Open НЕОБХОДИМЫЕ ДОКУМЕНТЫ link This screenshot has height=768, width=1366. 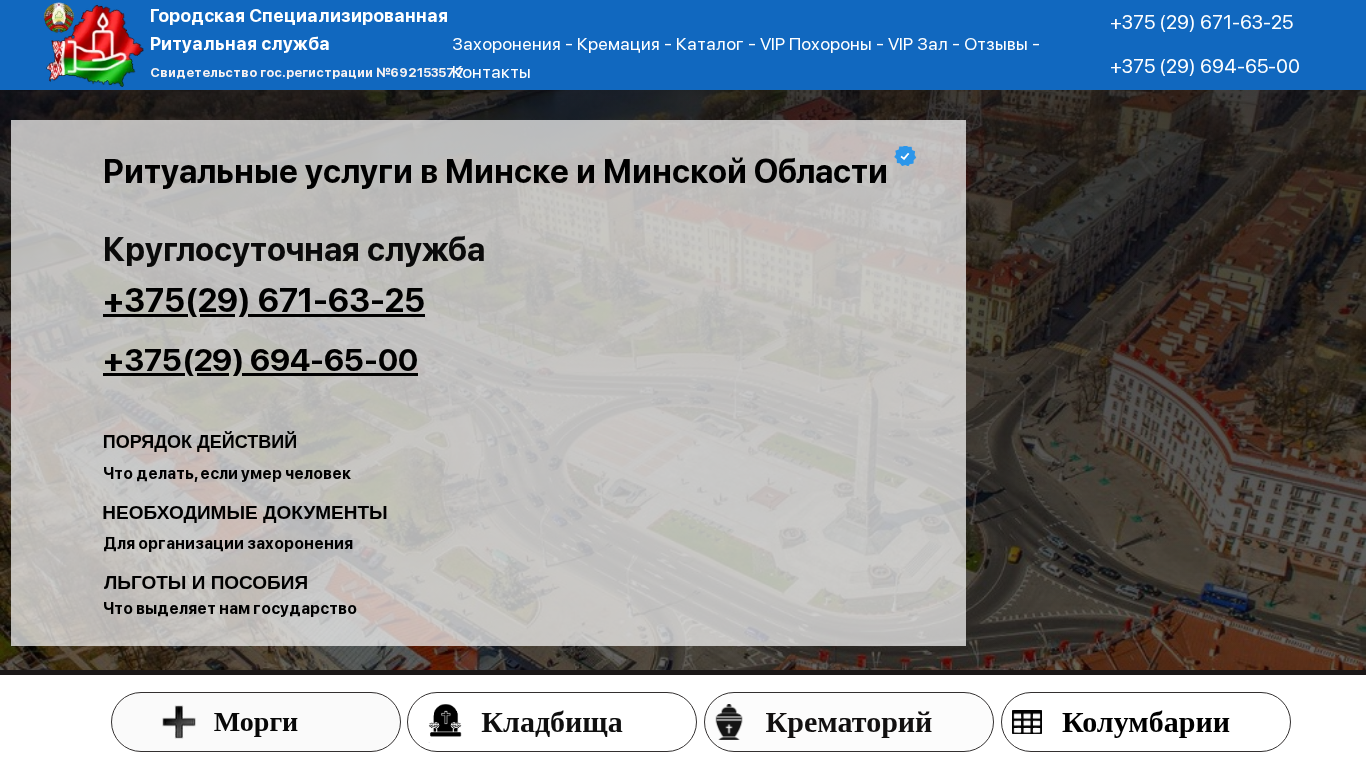[245, 513]
